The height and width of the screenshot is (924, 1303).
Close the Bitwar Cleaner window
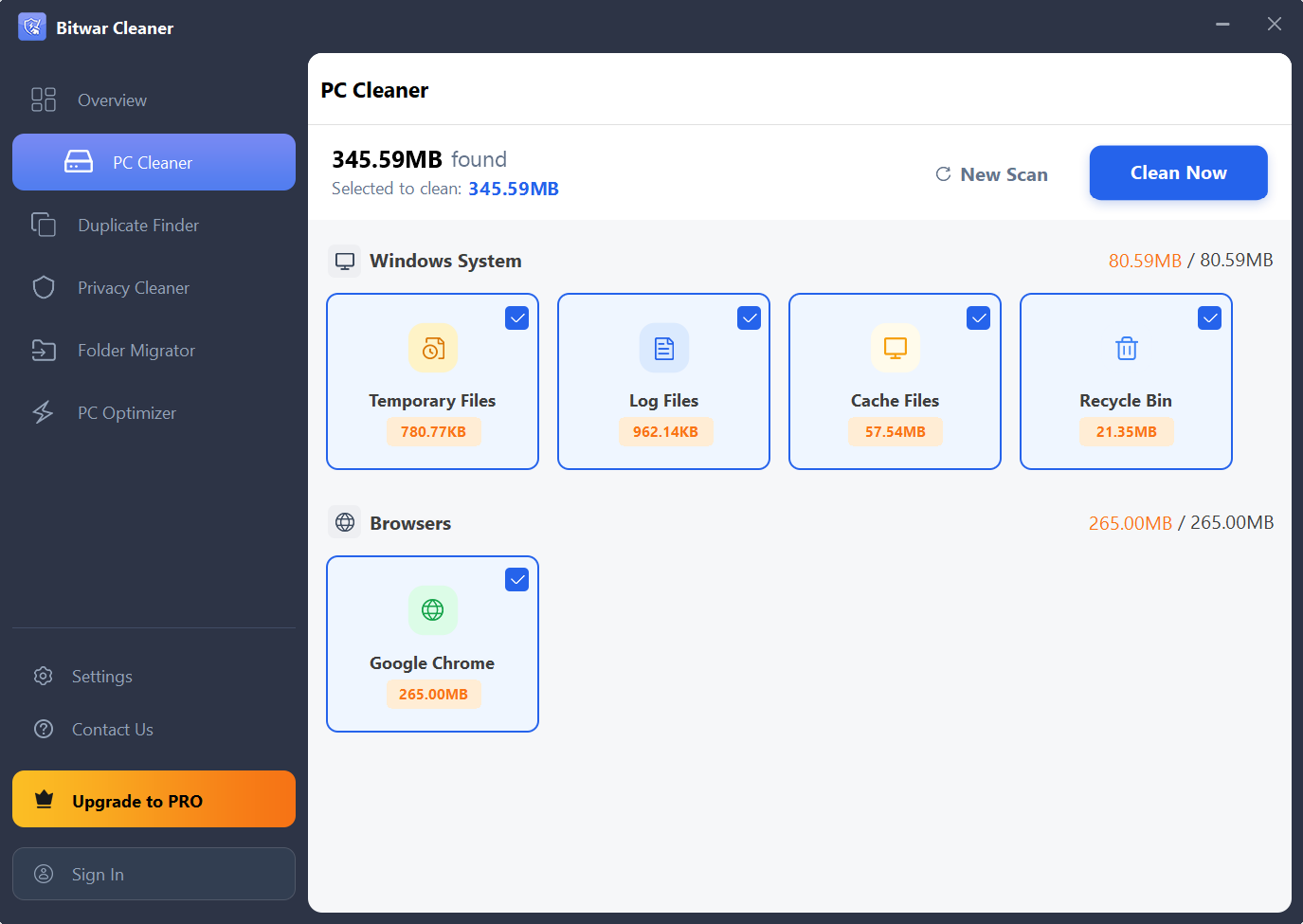click(x=1275, y=24)
